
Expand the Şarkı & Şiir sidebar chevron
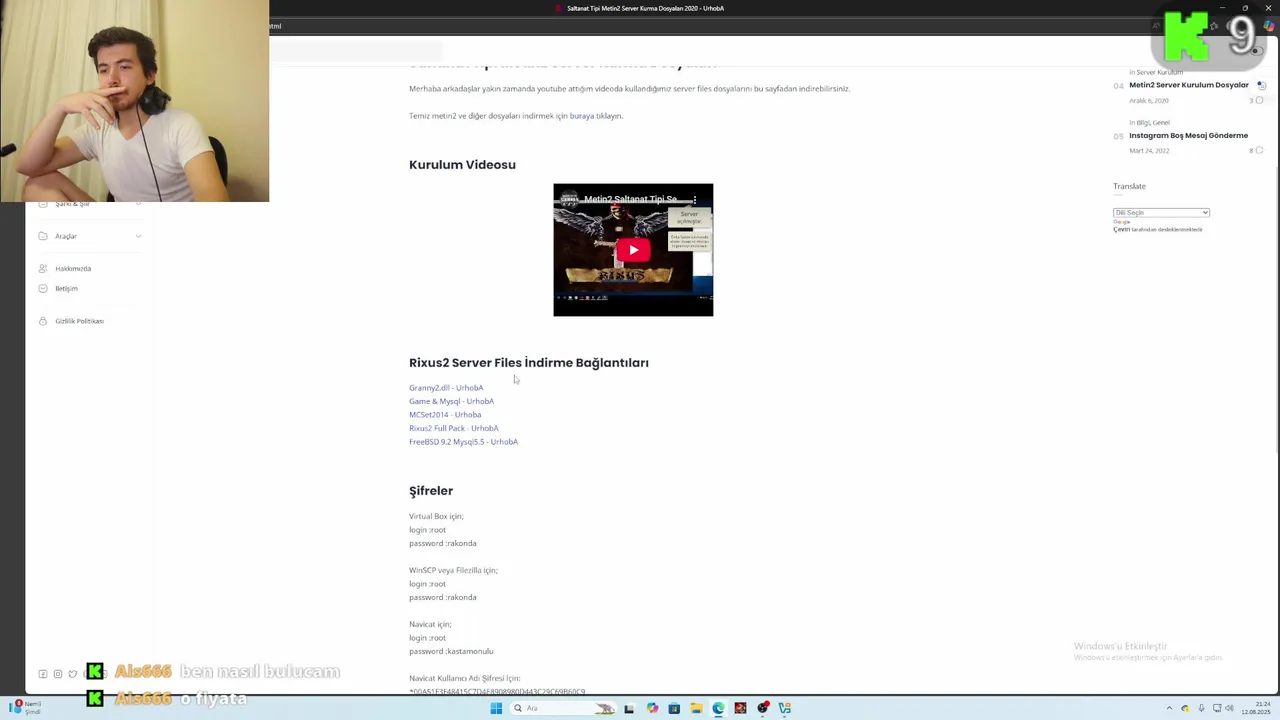pyautogui.click(x=138, y=204)
